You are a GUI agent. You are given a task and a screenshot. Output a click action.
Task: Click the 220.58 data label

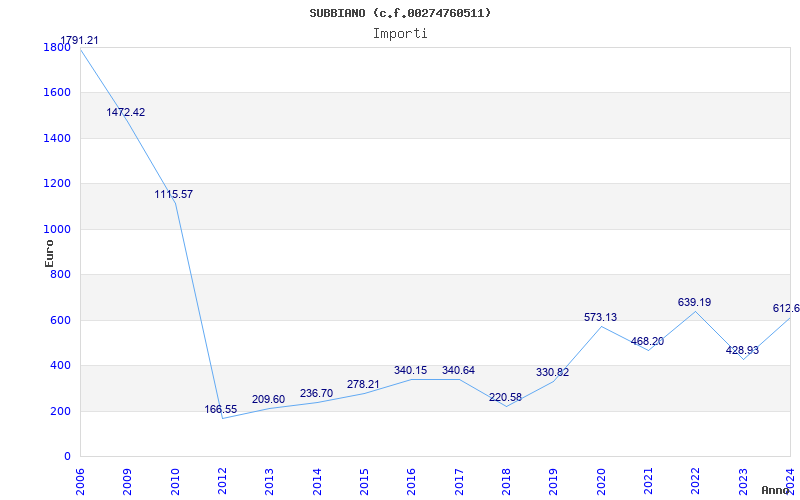pos(505,397)
